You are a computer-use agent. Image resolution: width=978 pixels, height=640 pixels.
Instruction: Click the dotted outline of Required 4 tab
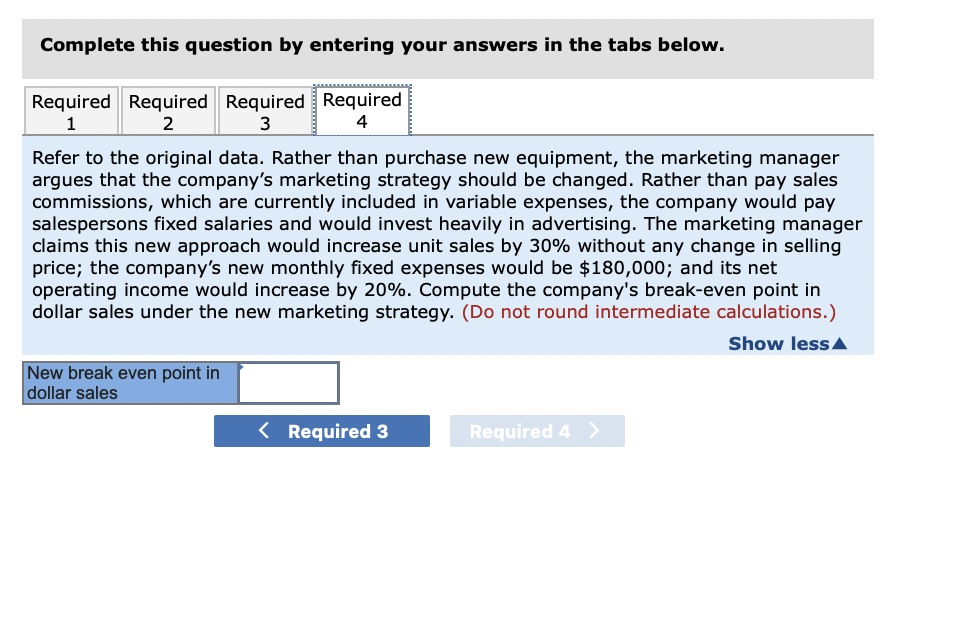362,110
